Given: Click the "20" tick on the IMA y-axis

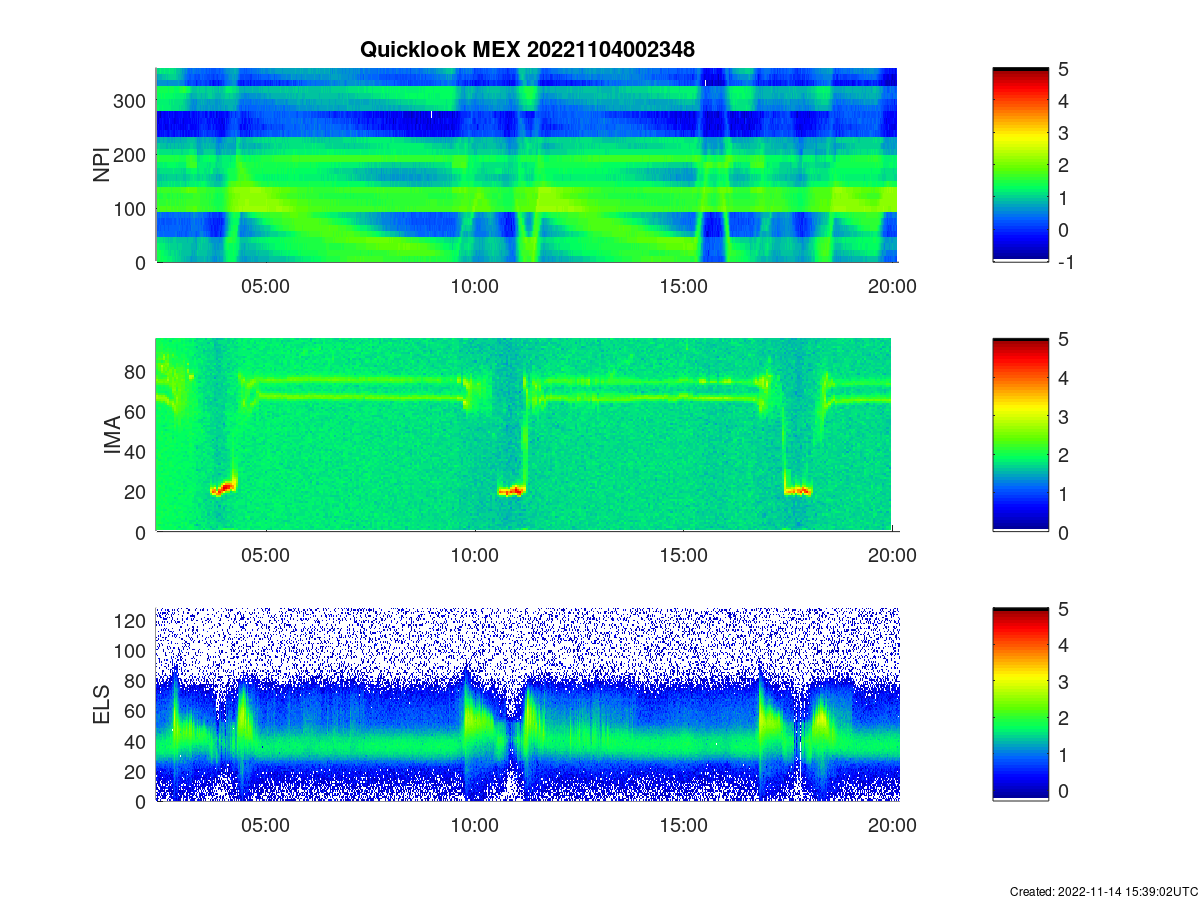Looking at the screenshot, I should coord(137,492).
